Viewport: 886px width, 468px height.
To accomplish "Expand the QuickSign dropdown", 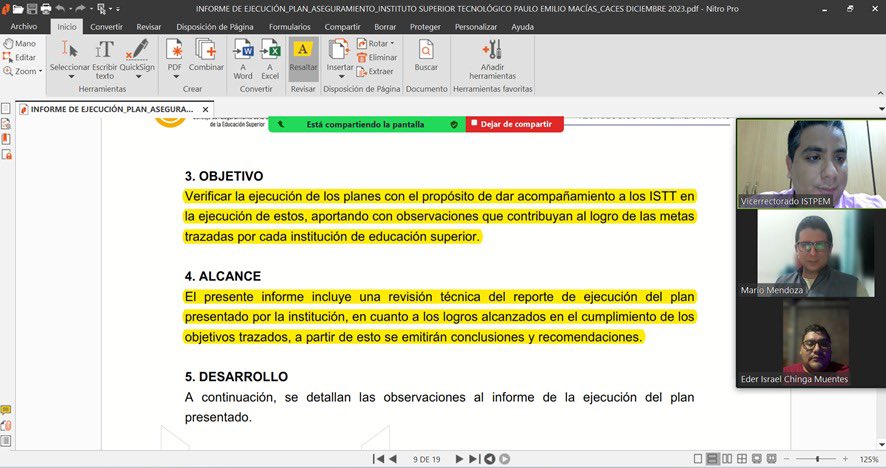I will click(x=137, y=76).
